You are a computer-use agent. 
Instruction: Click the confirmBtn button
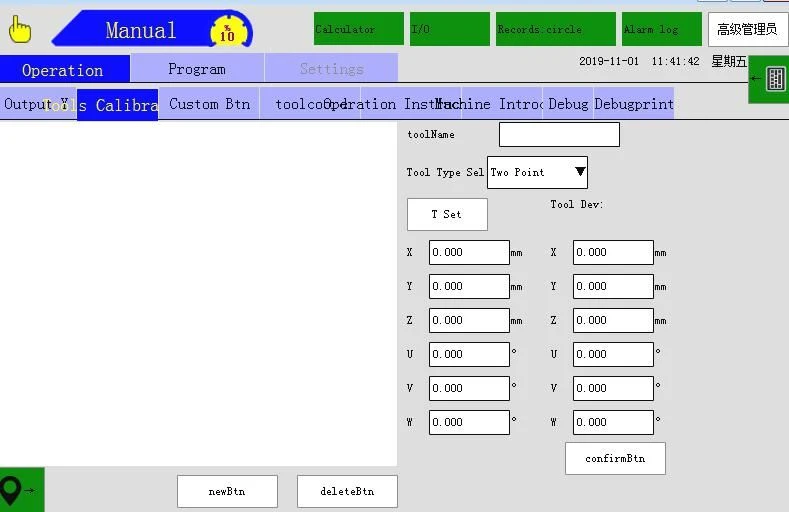[x=615, y=458]
